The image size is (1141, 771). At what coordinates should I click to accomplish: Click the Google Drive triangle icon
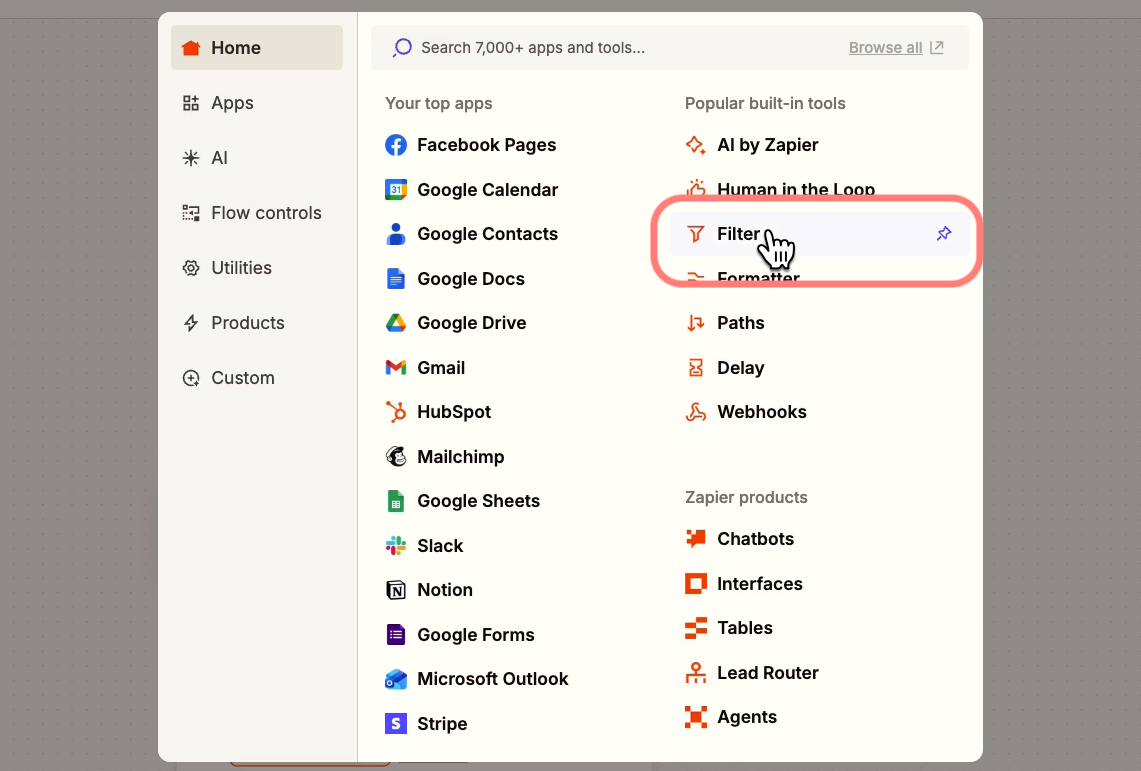[x=396, y=323]
